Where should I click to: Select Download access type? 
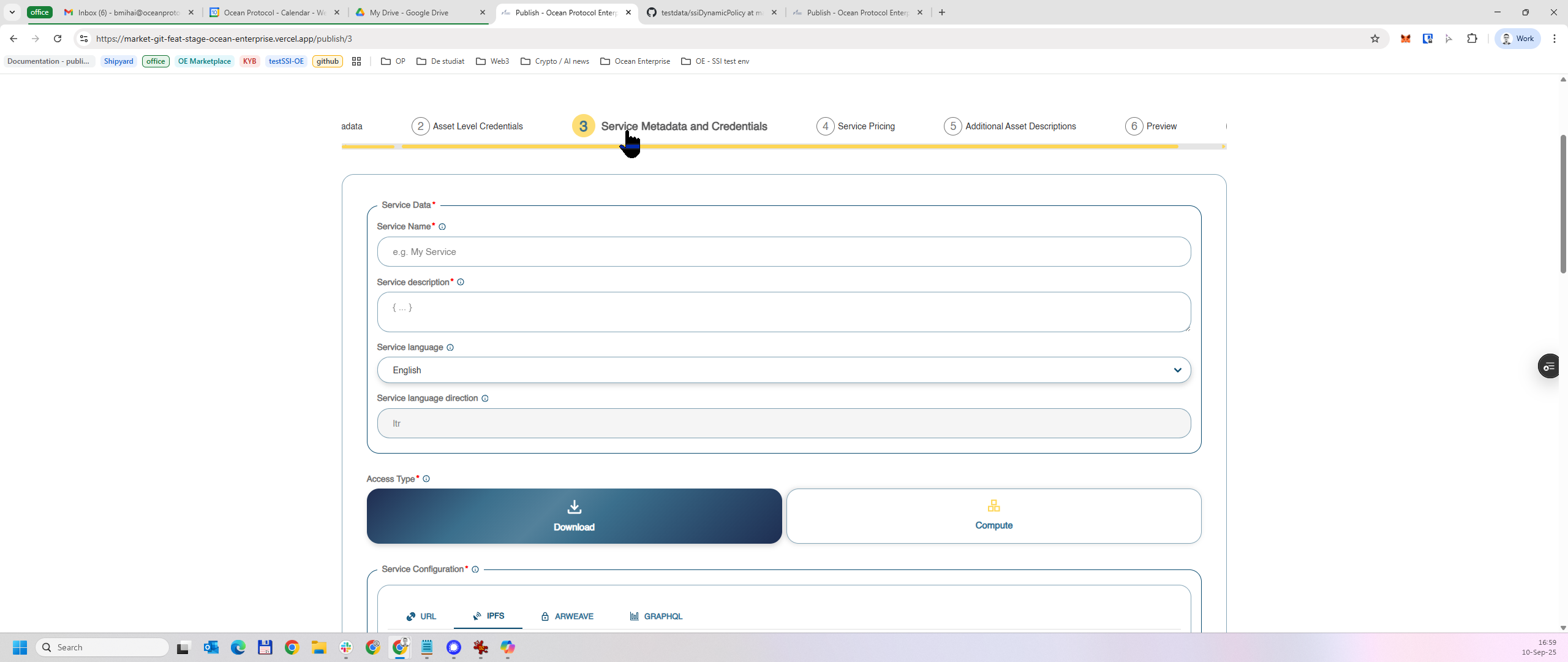[574, 516]
